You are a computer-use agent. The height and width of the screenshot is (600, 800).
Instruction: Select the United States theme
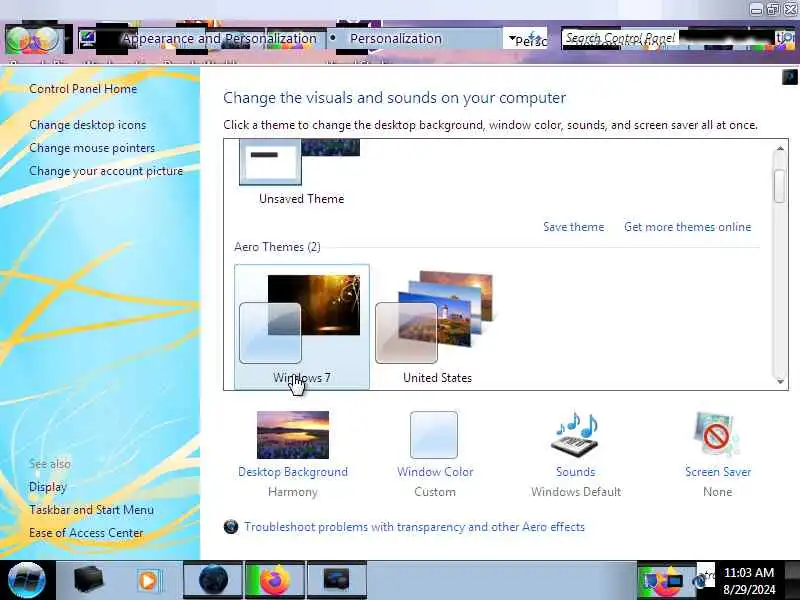[x=437, y=327]
